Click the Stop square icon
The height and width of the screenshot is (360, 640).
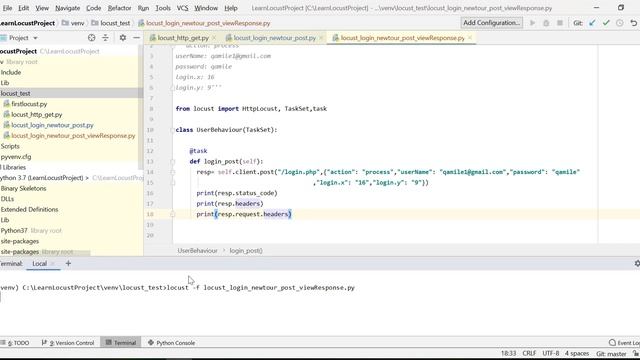click(x=560, y=23)
